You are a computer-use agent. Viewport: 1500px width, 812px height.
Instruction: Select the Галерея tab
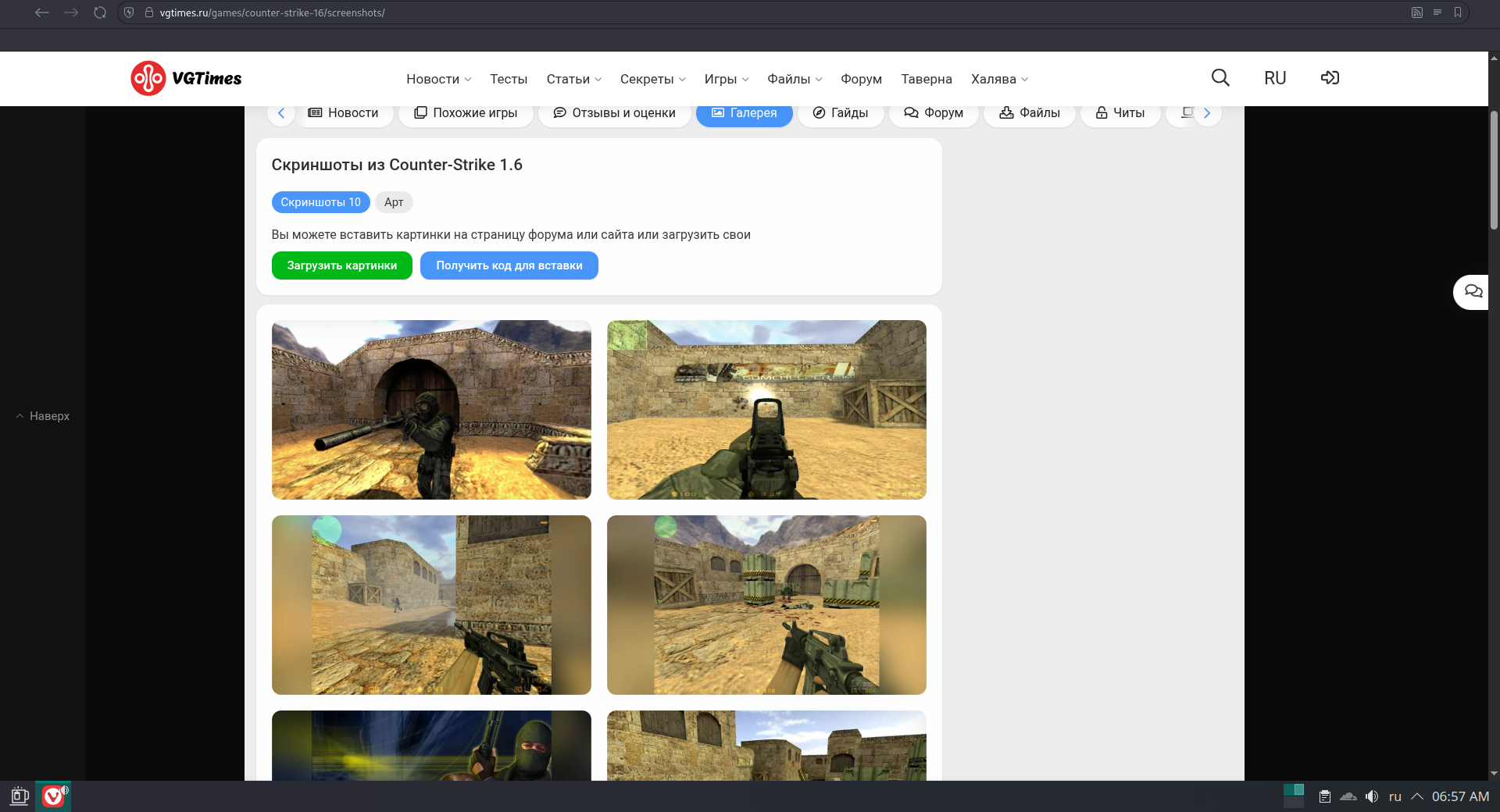(745, 113)
